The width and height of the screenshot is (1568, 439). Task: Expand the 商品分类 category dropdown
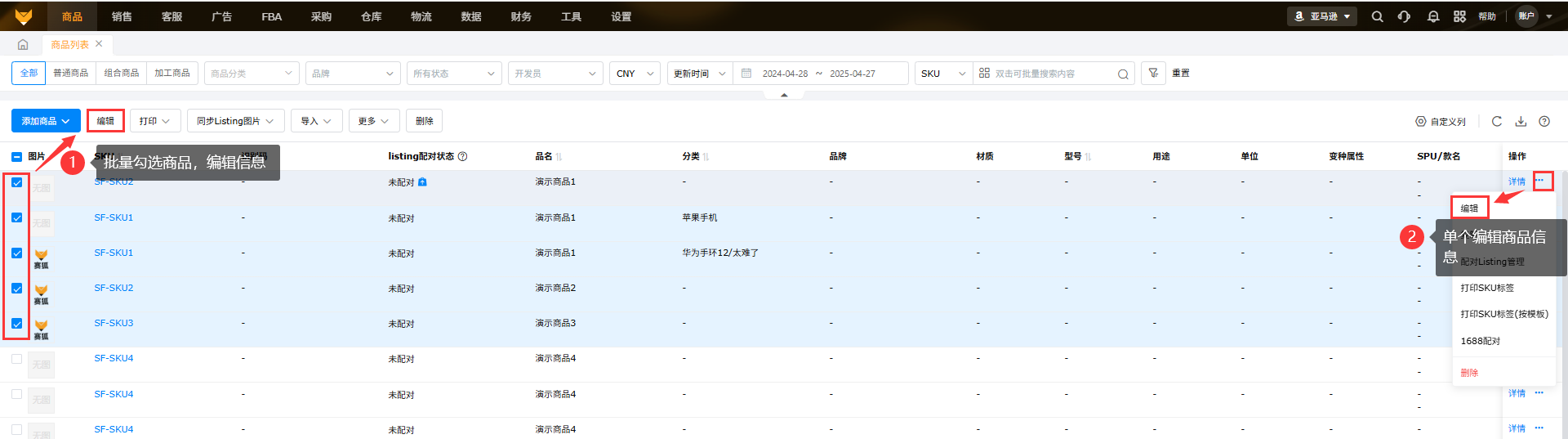[x=252, y=74]
